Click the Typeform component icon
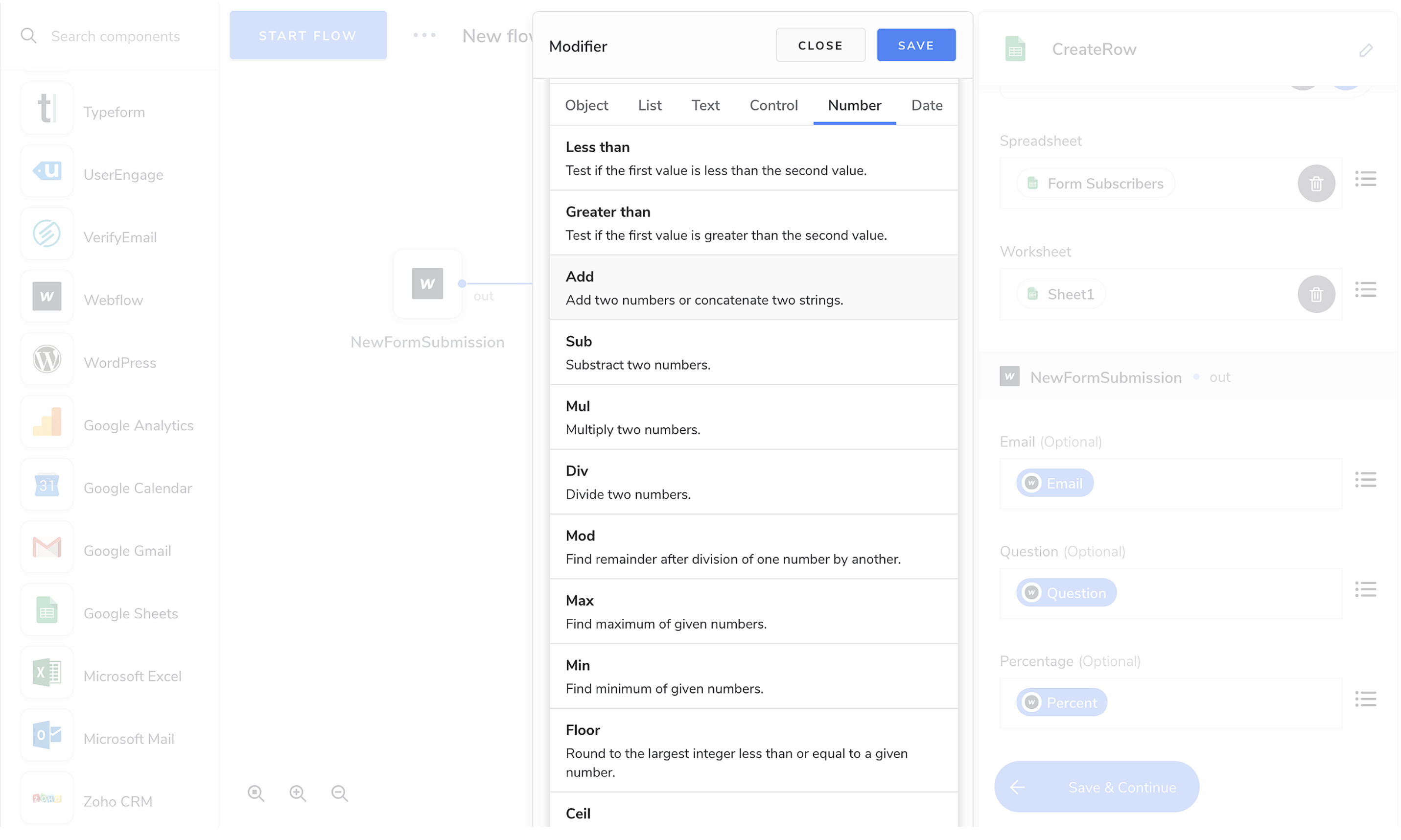 pyautogui.click(x=47, y=108)
